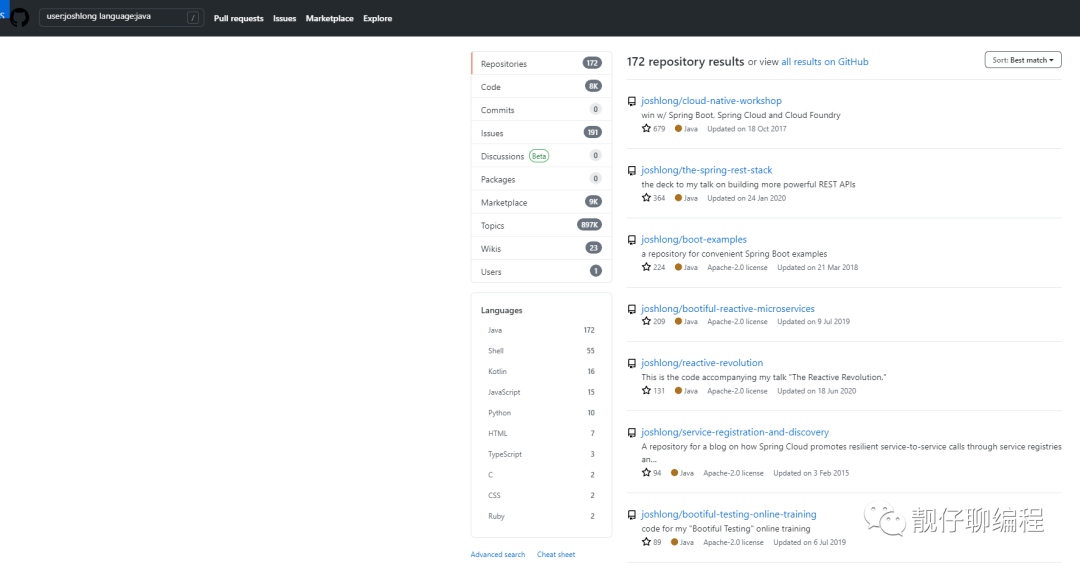Select Marketplace category in sidebar
1080x568 pixels.
click(x=541, y=202)
